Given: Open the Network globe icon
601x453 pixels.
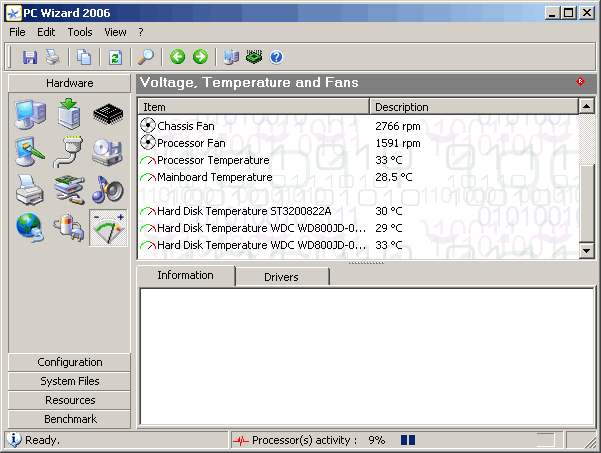Looking at the screenshot, I should coord(30,228).
